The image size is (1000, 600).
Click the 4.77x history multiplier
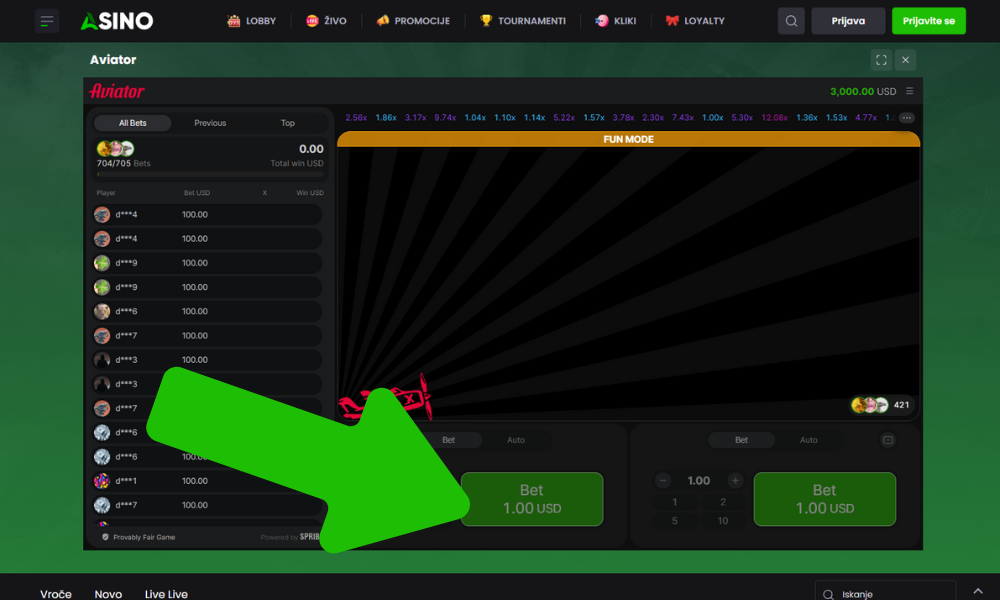click(x=865, y=117)
